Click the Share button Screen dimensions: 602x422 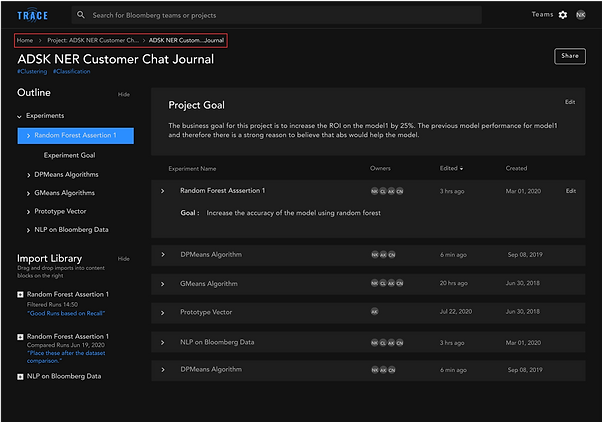tap(570, 56)
